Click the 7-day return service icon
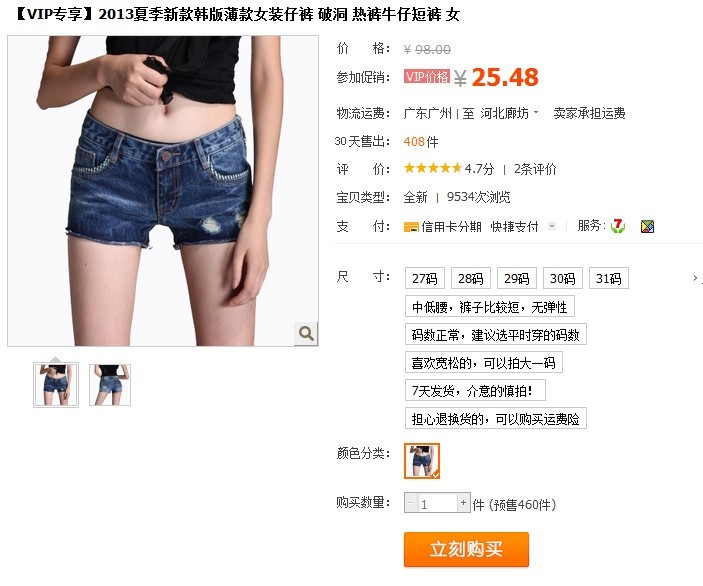 coord(618,226)
